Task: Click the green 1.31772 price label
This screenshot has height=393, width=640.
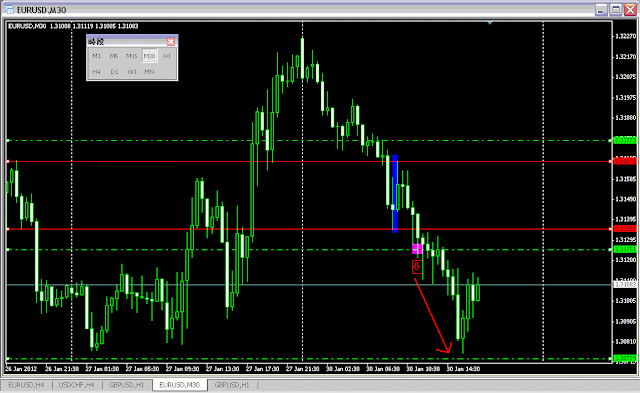Action: [x=625, y=140]
